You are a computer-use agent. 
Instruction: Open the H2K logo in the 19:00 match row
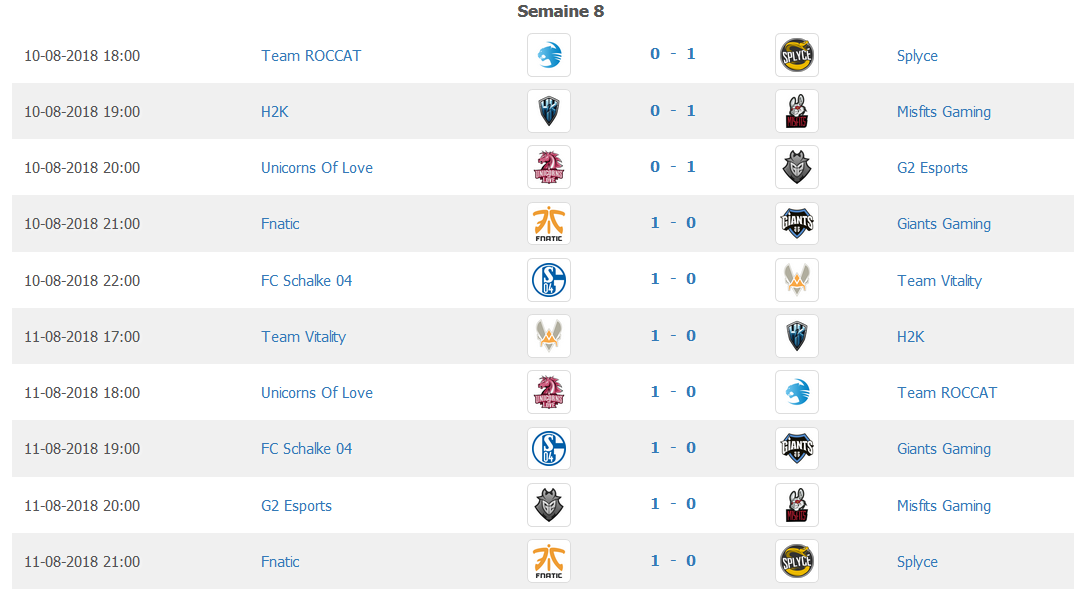[549, 111]
